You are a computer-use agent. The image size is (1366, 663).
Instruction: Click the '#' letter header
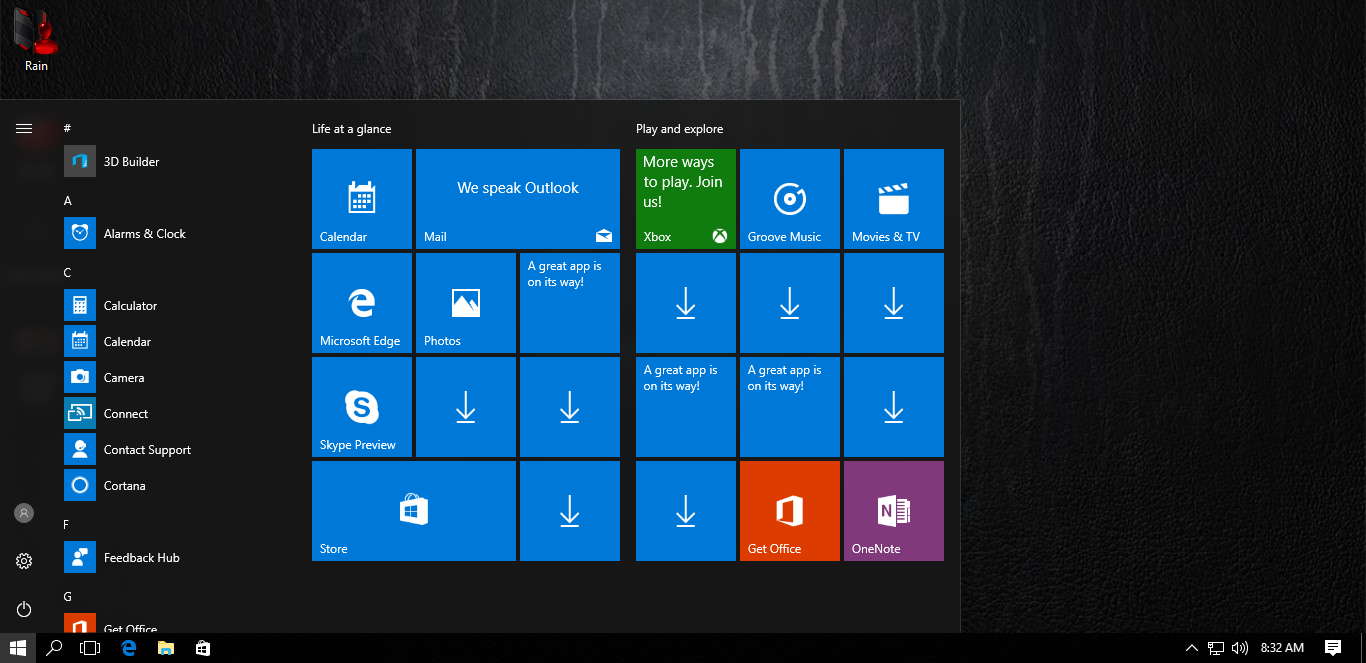[x=67, y=128]
